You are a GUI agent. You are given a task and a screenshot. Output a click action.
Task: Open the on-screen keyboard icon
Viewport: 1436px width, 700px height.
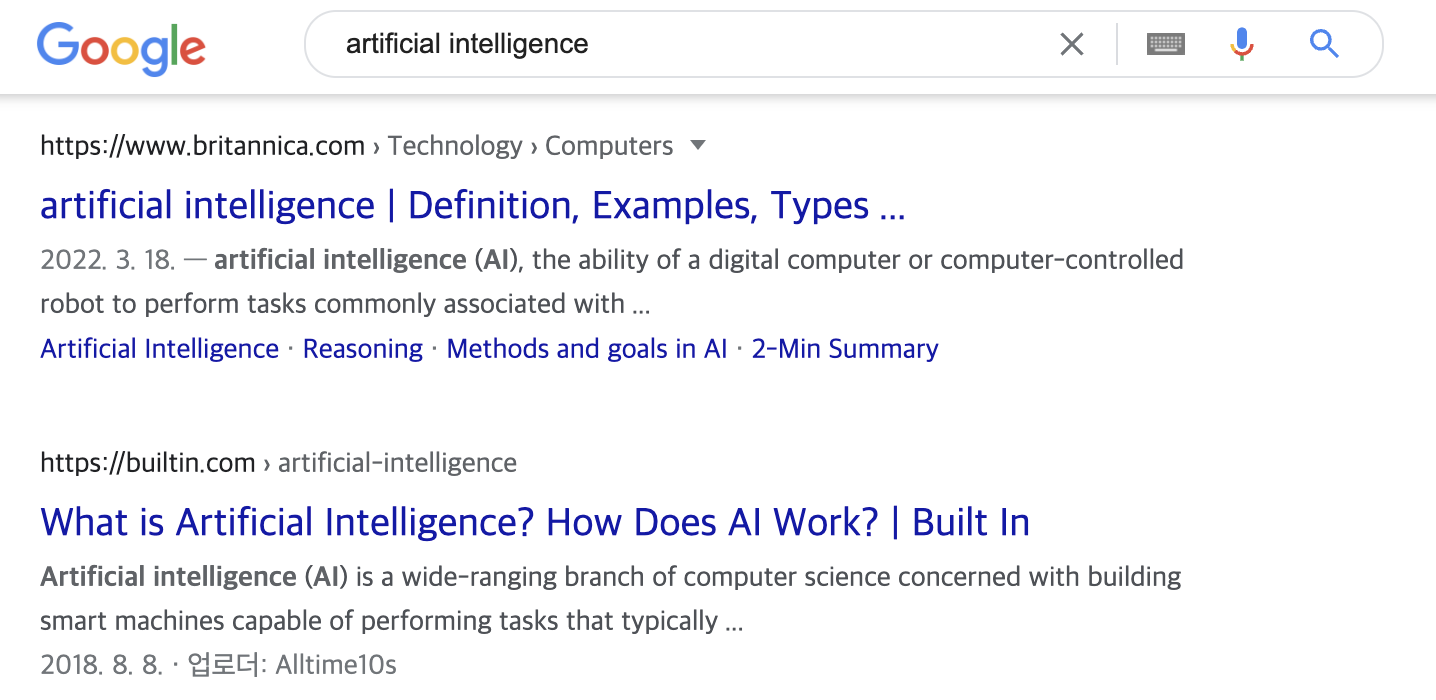(1166, 44)
